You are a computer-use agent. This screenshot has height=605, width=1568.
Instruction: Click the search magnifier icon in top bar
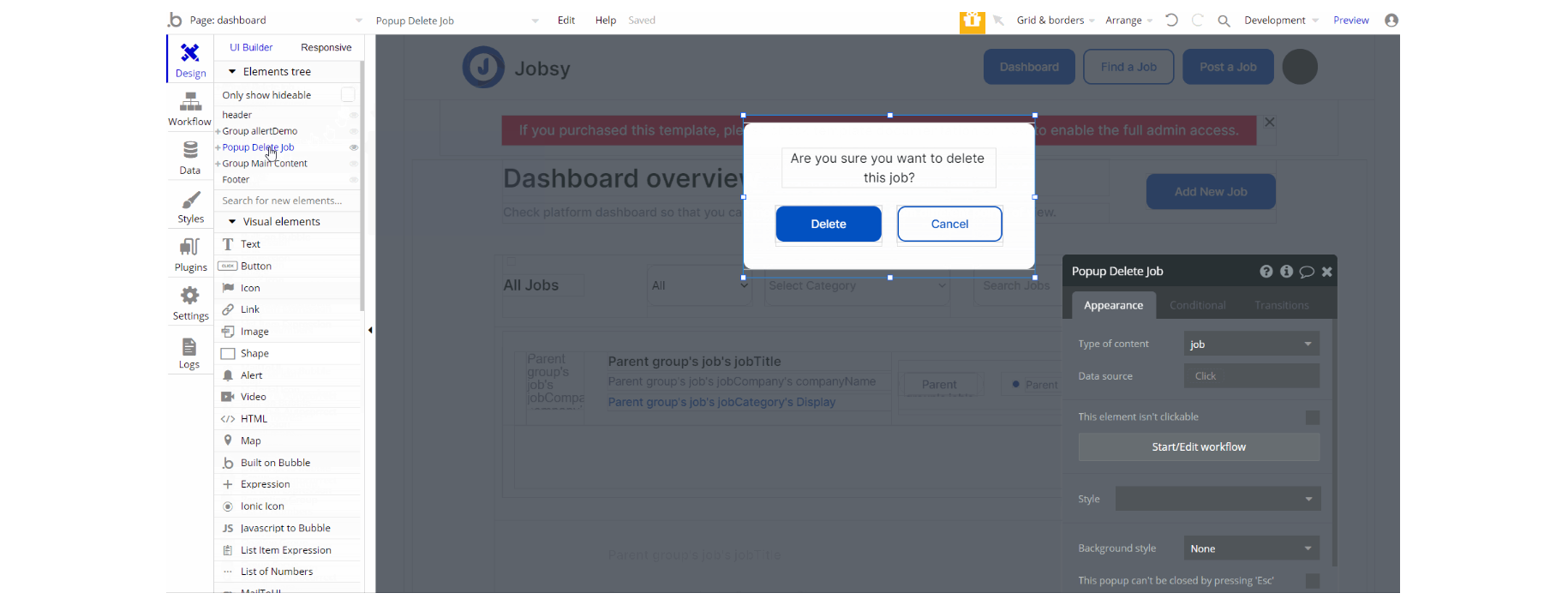tap(1224, 21)
